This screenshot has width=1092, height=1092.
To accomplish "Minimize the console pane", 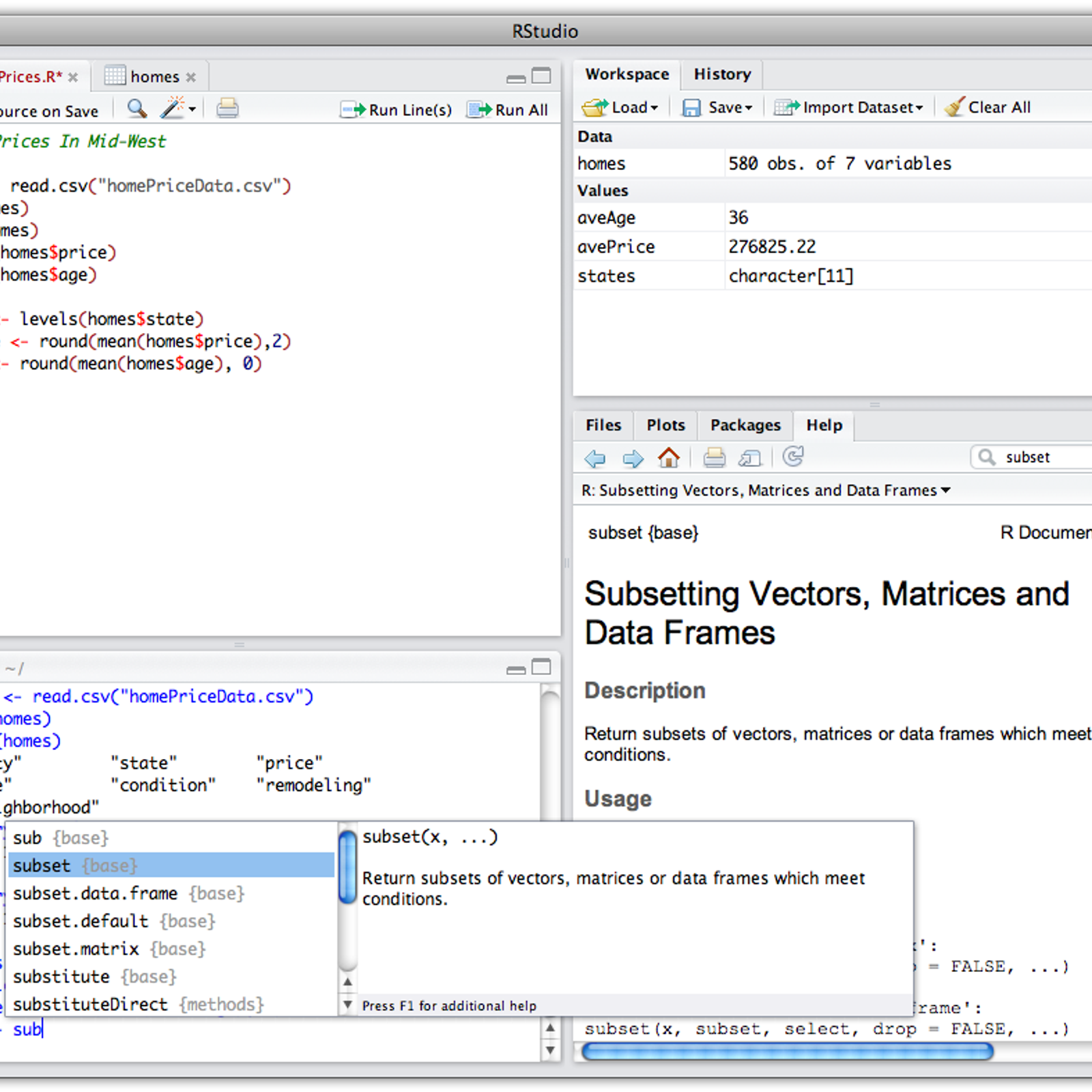I will tap(516, 670).
